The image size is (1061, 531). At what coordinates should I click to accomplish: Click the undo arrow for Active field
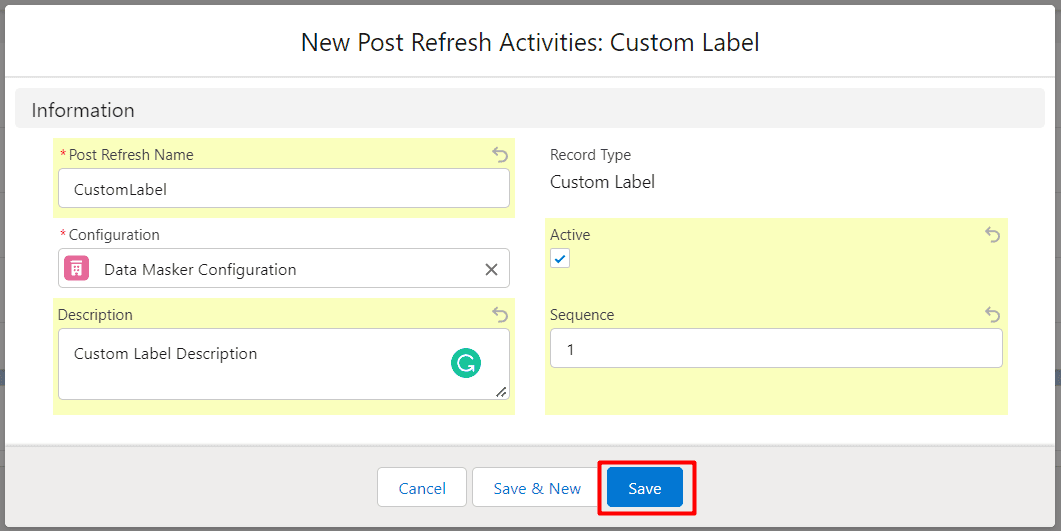992,235
